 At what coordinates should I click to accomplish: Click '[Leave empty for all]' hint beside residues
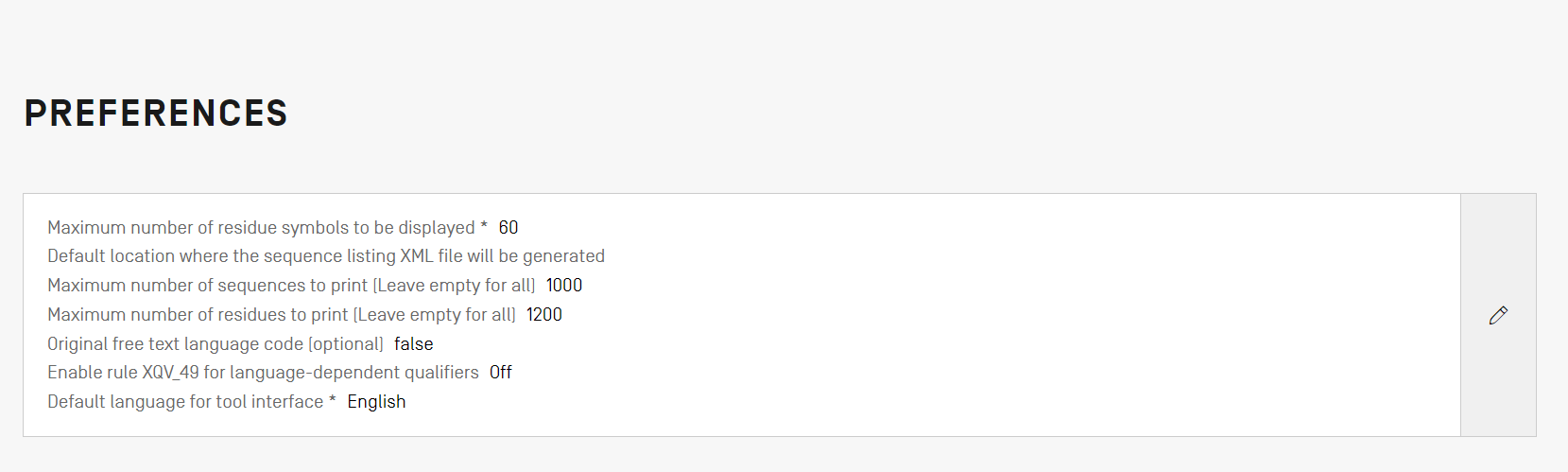point(435,315)
